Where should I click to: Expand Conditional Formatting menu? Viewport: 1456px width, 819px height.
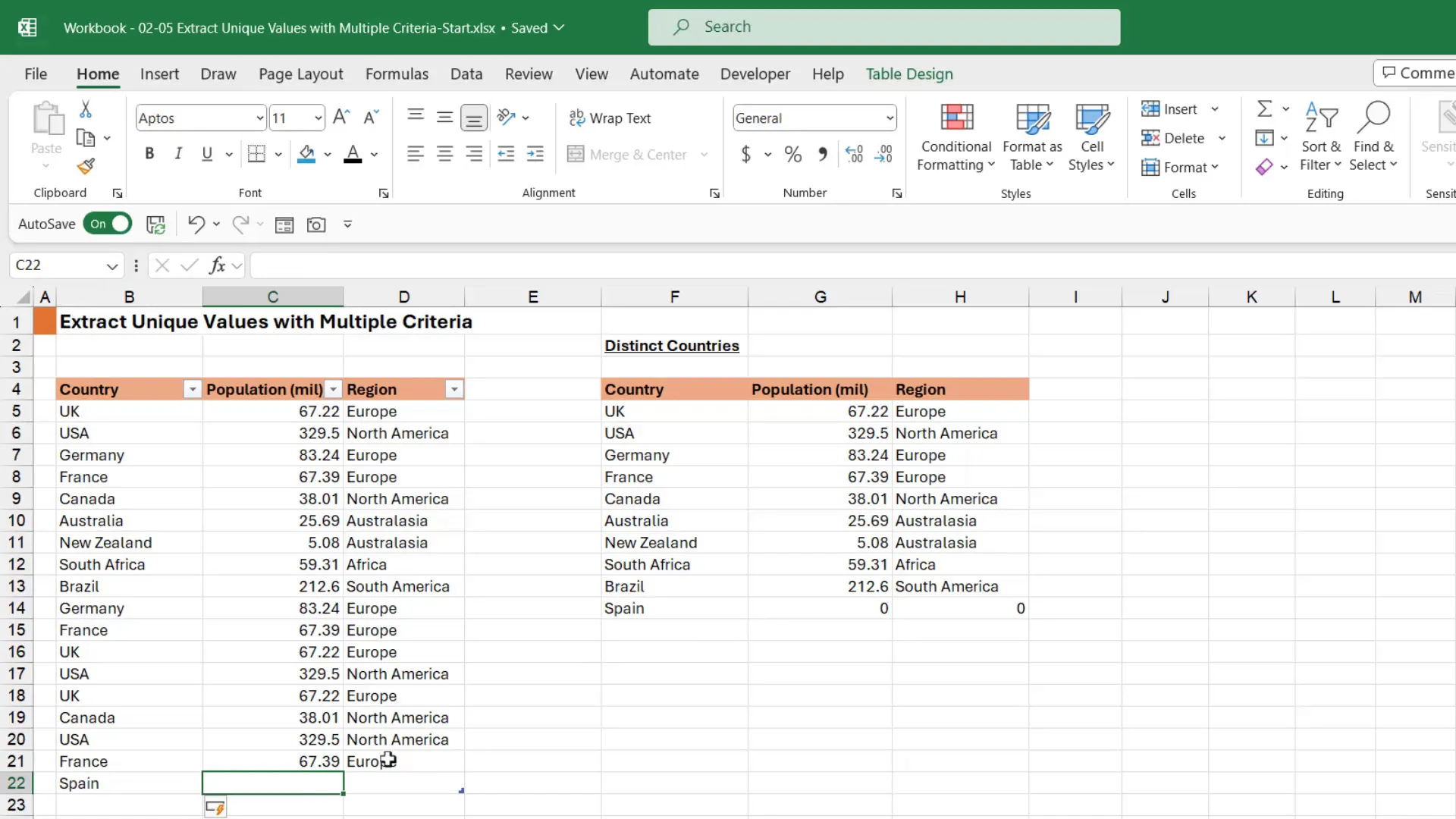955,138
